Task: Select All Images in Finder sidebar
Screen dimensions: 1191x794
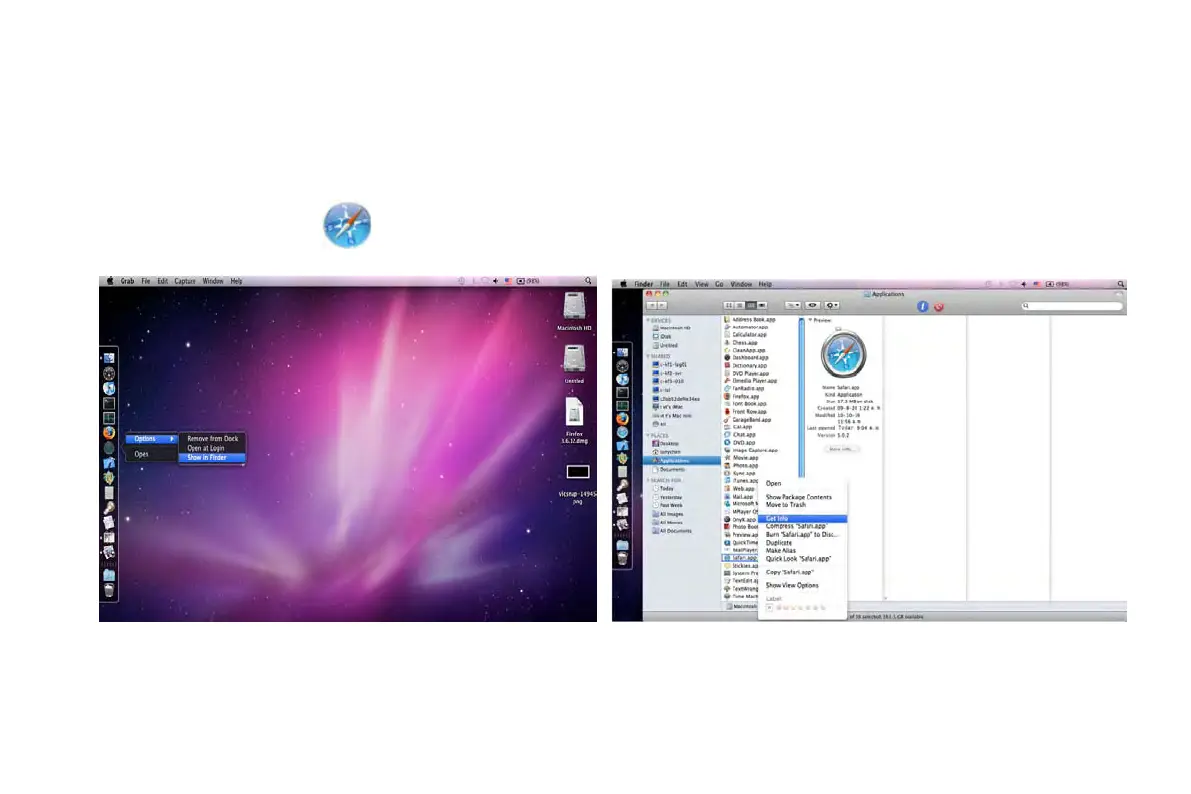Action: pos(668,514)
